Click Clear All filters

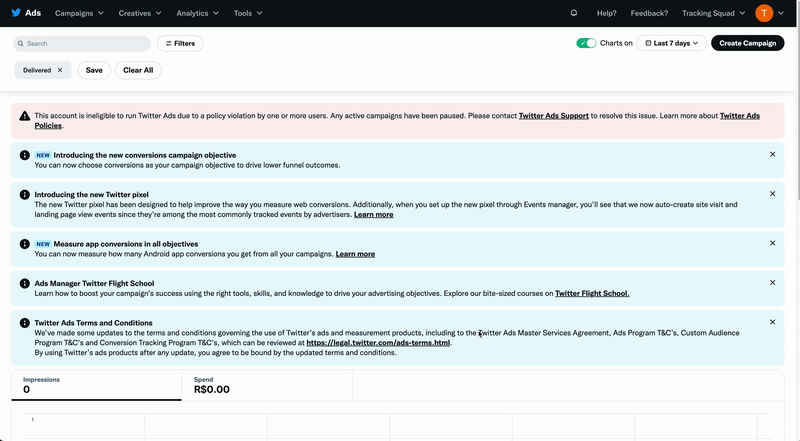tap(138, 70)
